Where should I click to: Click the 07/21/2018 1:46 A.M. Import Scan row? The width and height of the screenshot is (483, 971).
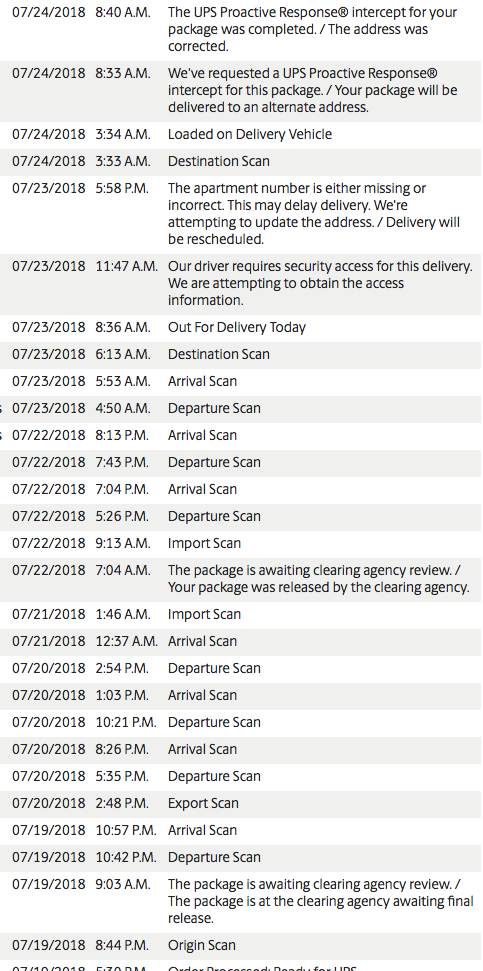(242, 615)
